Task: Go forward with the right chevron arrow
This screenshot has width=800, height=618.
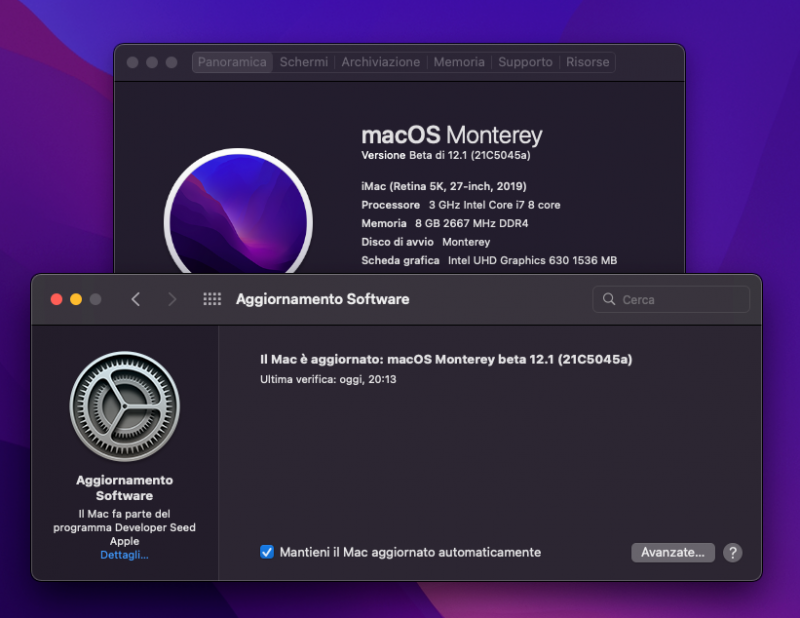Action: (172, 299)
